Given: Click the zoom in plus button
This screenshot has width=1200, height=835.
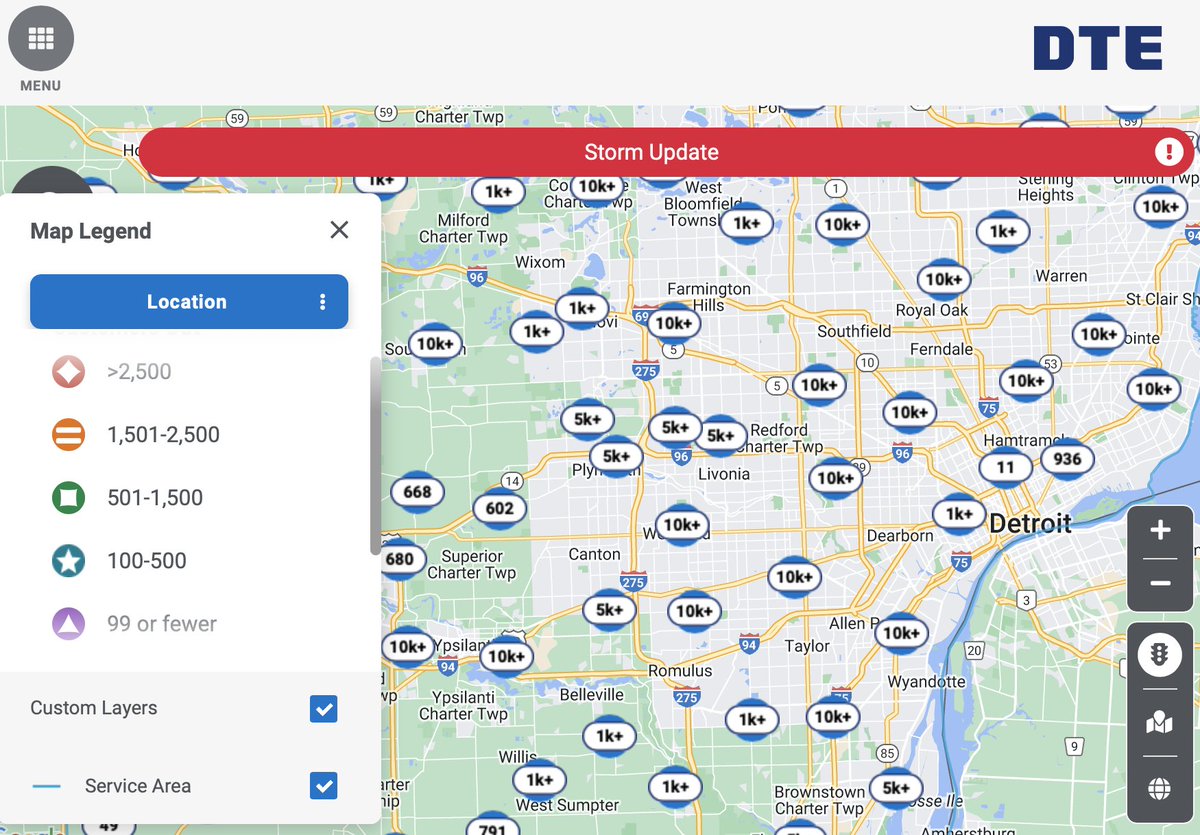Looking at the screenshot, I should [x=1159, y=530].
